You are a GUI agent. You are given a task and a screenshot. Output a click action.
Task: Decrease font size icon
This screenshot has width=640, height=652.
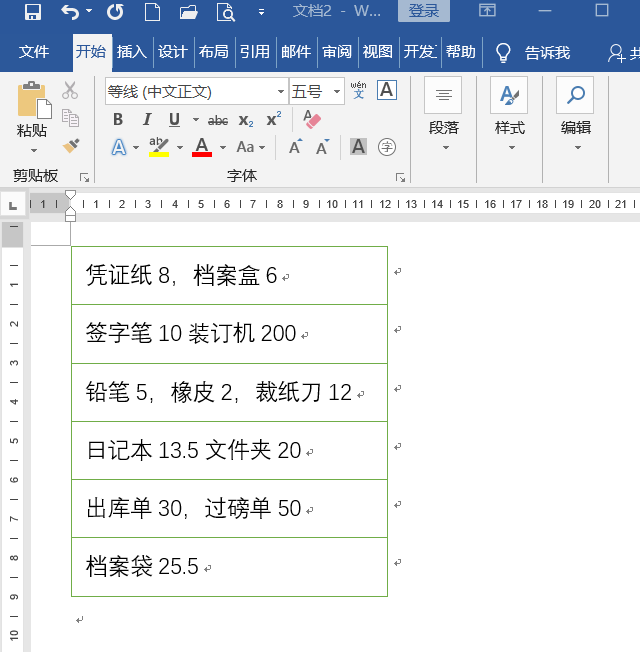[323, 147]
